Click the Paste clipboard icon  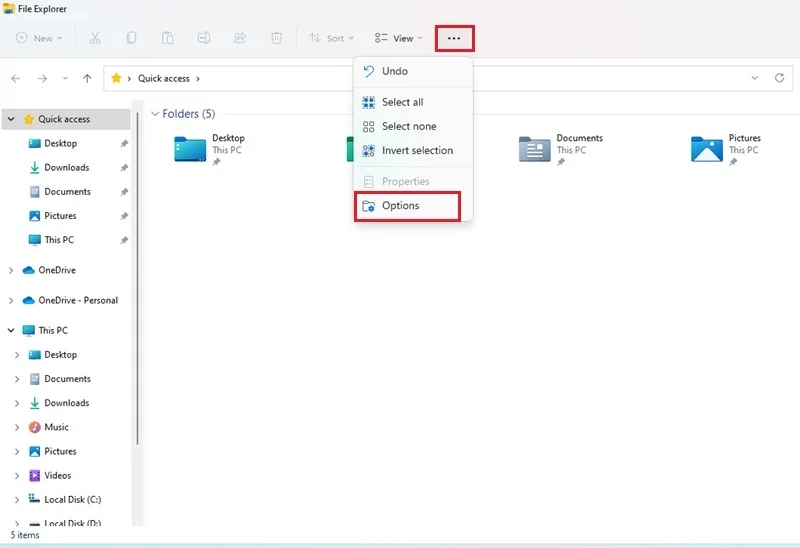click(x=168, y=38)
